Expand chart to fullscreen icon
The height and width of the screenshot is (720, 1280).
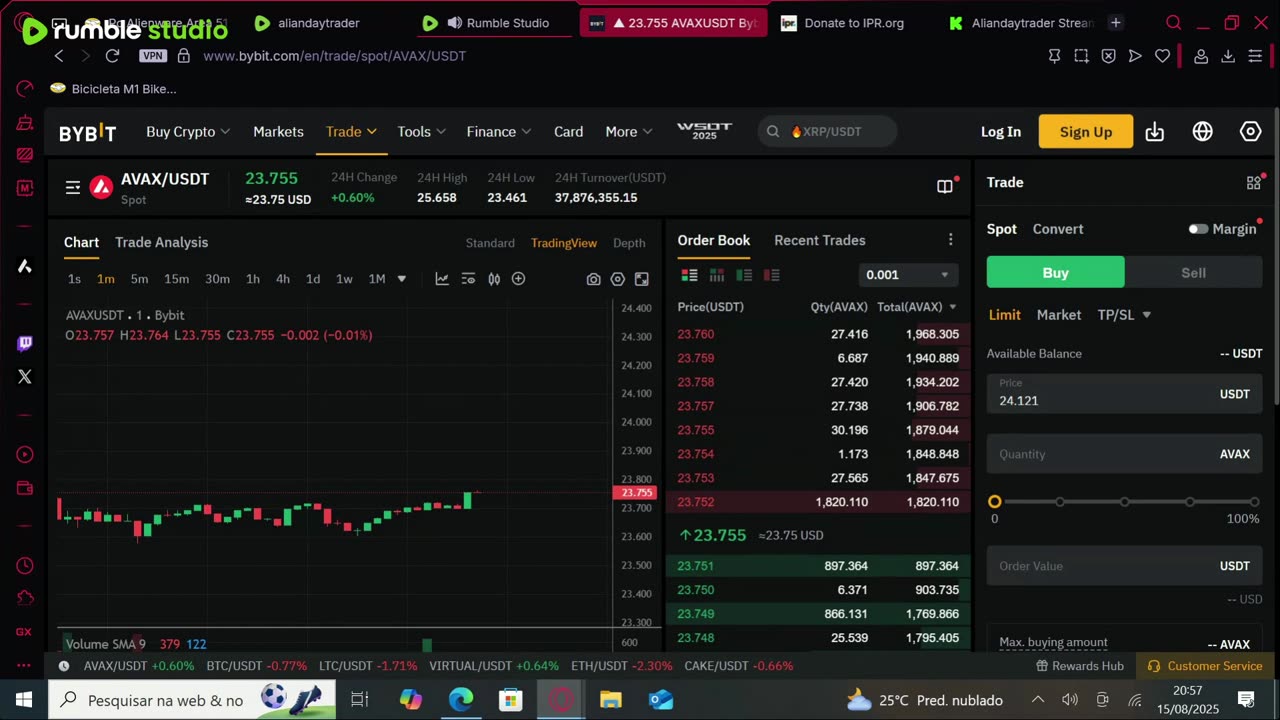pos(641,279)
